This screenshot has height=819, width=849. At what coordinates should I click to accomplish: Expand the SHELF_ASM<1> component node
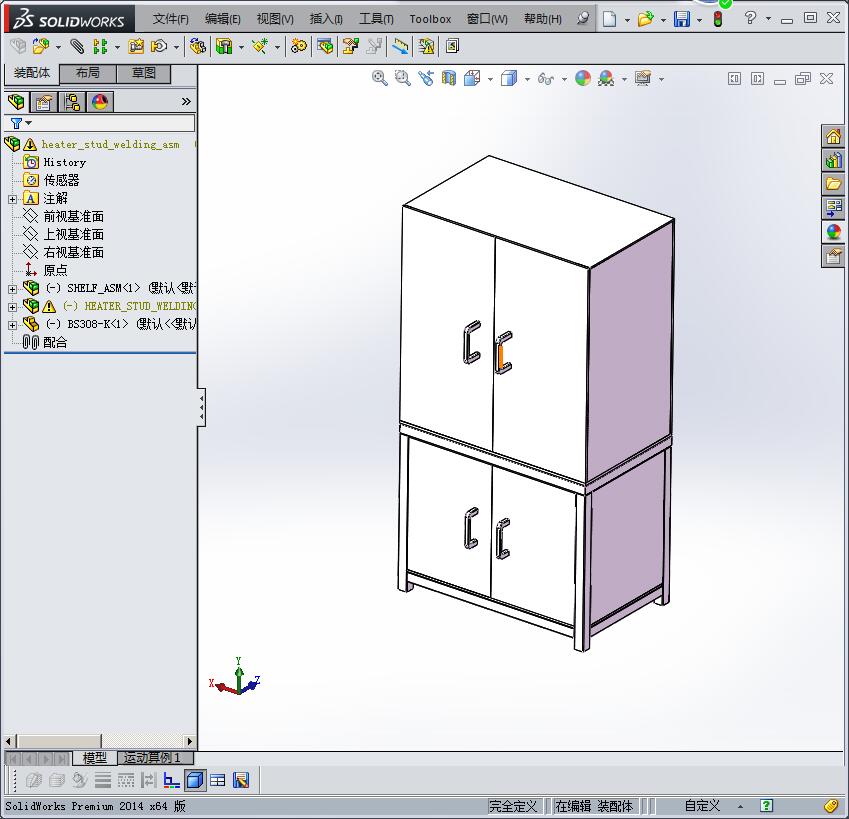coord(12,289)
